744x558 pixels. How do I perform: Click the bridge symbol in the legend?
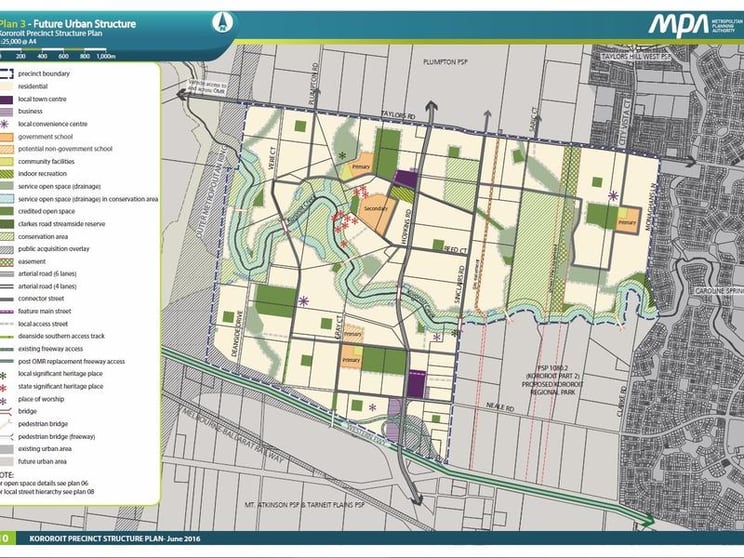pos(6,412)
